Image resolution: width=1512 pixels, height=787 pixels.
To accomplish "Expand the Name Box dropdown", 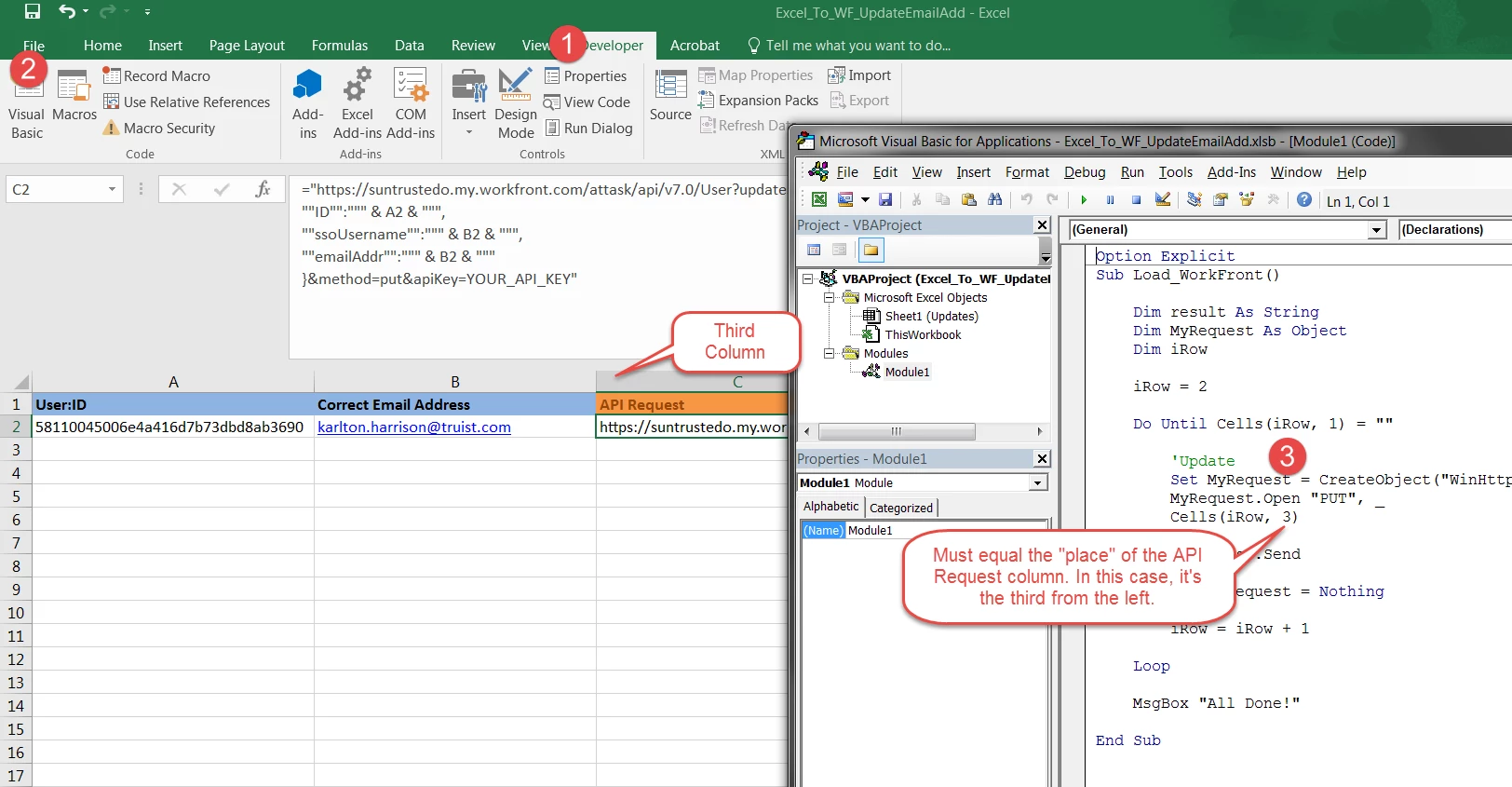I will (112, 189).
